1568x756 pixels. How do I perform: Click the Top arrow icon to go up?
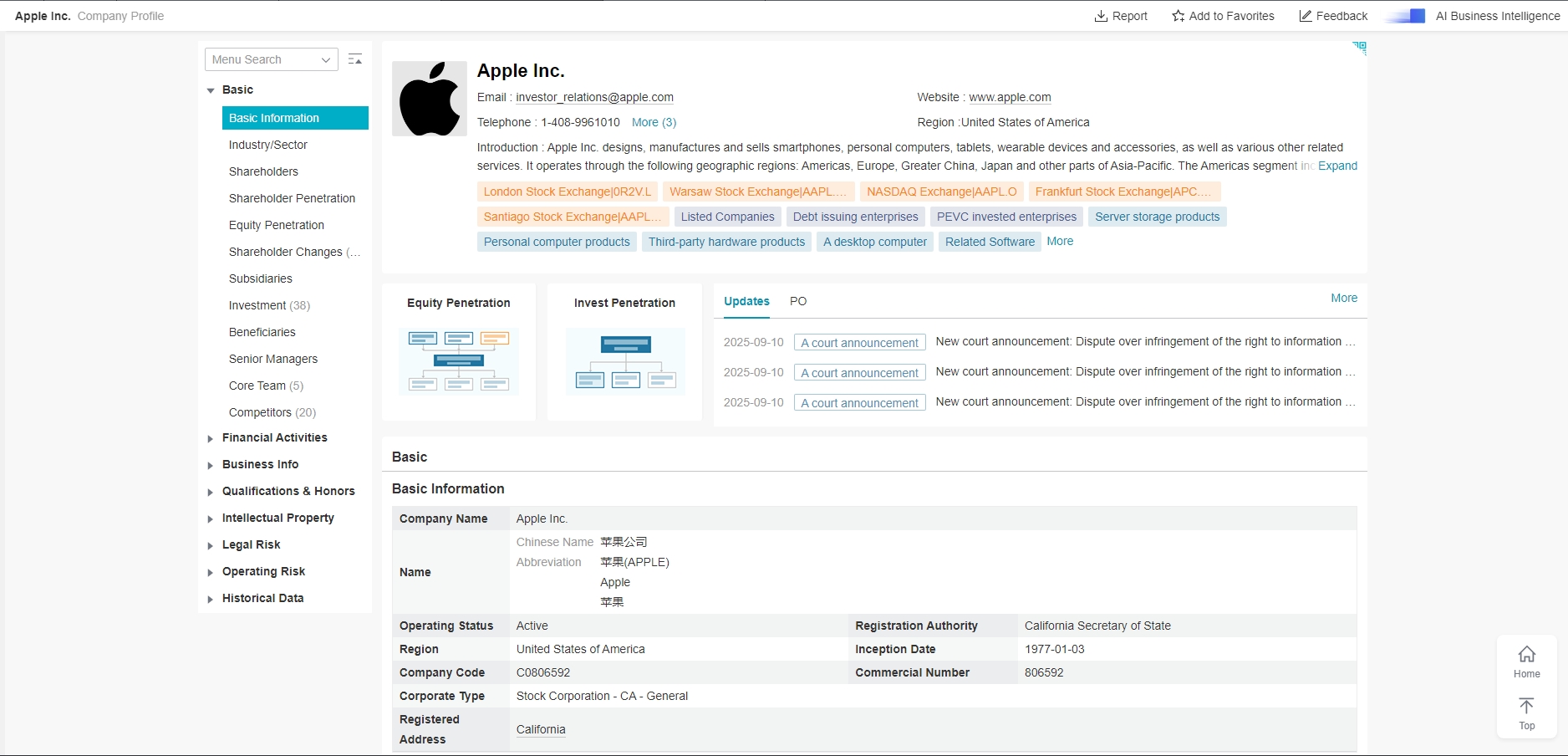pos(1526,707)
